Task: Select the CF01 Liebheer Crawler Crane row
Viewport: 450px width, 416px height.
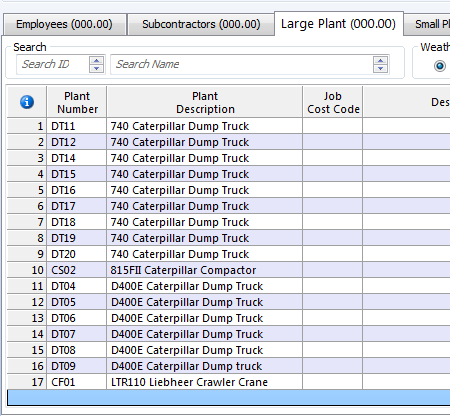Action: tap(228, 382)
